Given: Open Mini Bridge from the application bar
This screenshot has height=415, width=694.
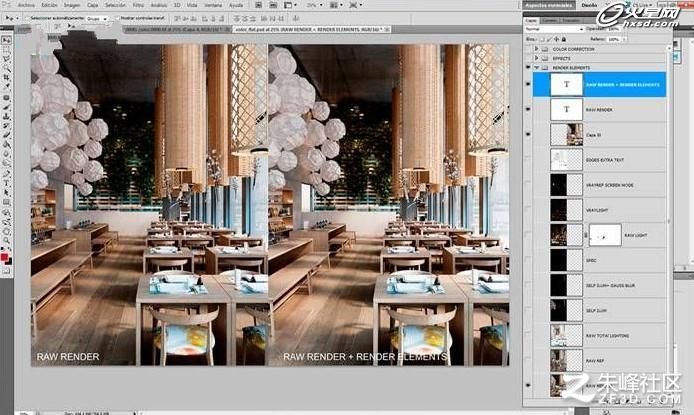Looking at the screenshot, I should point(273,5).
